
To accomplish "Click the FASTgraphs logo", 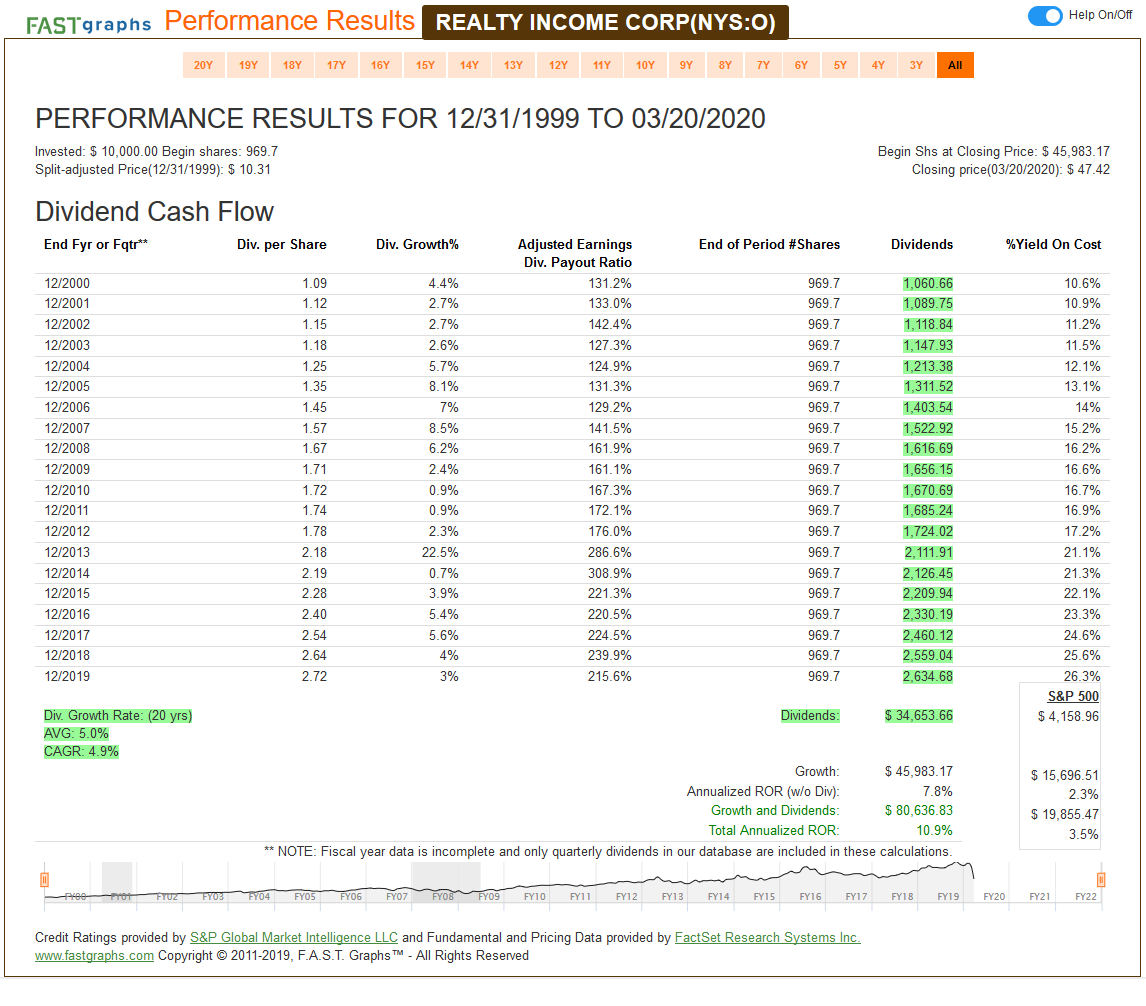I will click(88, 25).
